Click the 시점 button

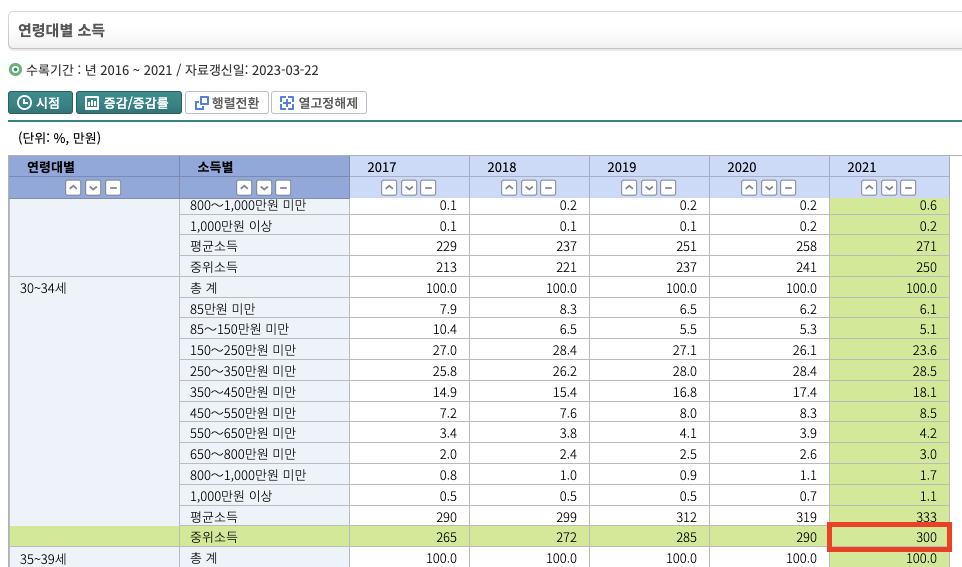click(x=40, y=102)
